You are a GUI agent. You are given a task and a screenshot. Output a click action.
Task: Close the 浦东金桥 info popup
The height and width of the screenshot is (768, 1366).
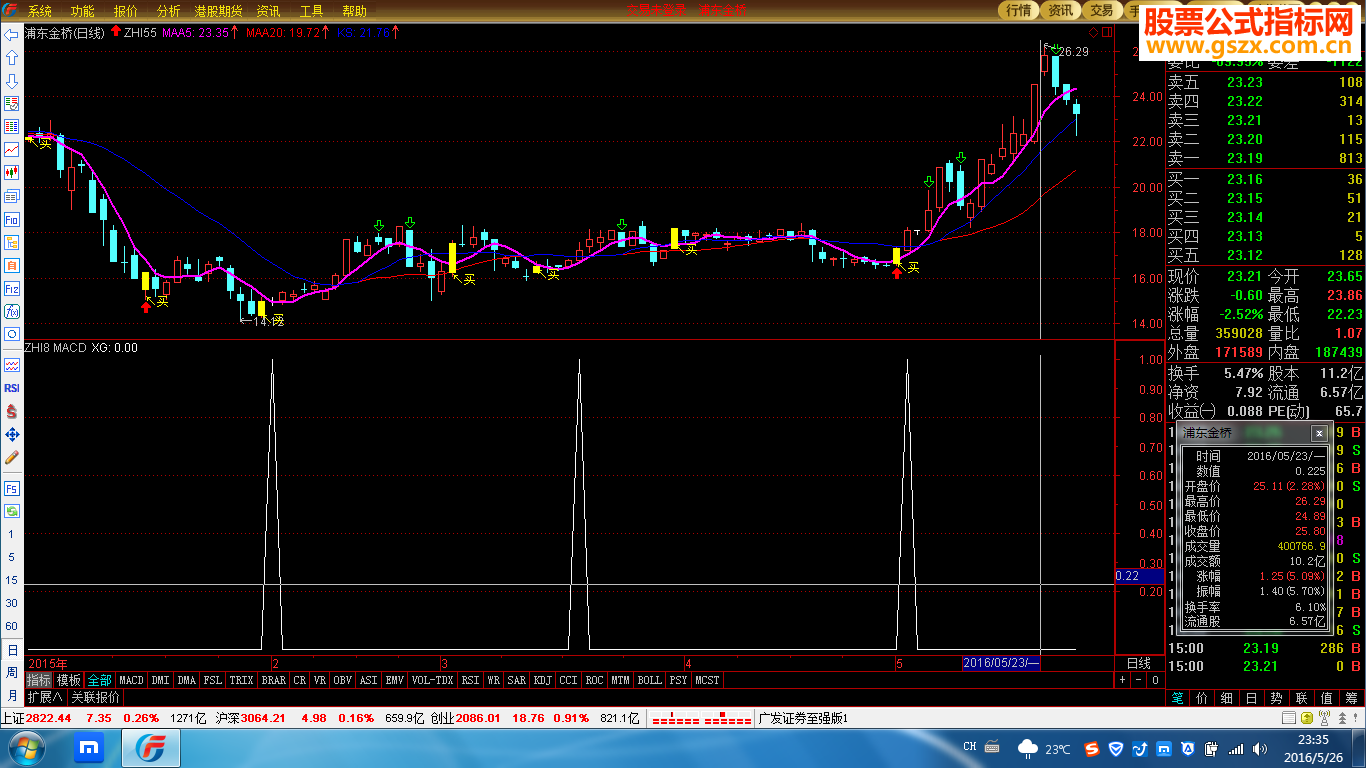coord(1319,433)
